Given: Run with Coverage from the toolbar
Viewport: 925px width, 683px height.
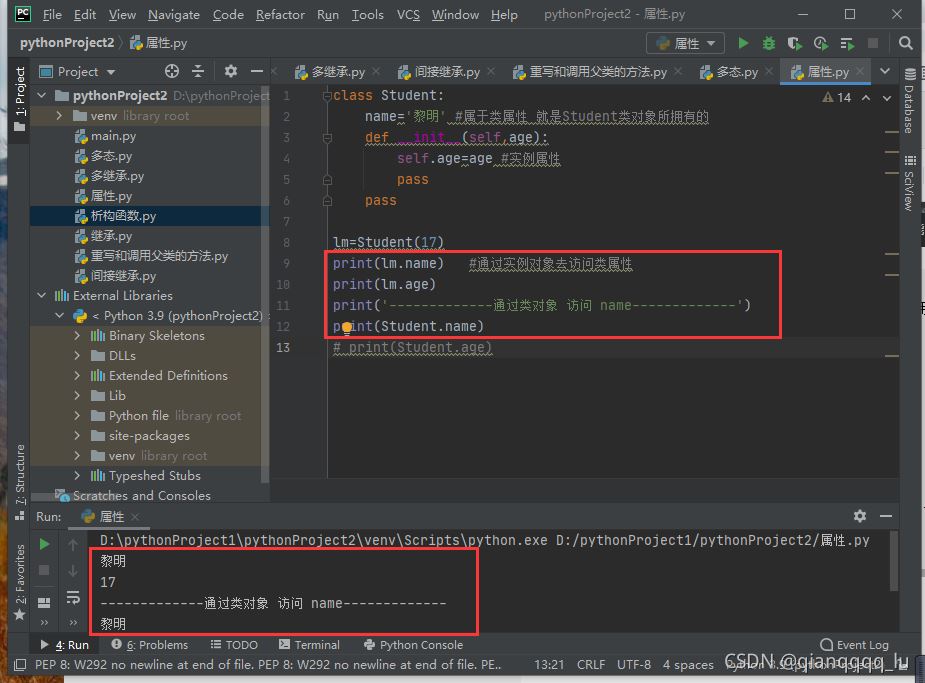Looking at the screenshot, I should [x=795, y=43].
